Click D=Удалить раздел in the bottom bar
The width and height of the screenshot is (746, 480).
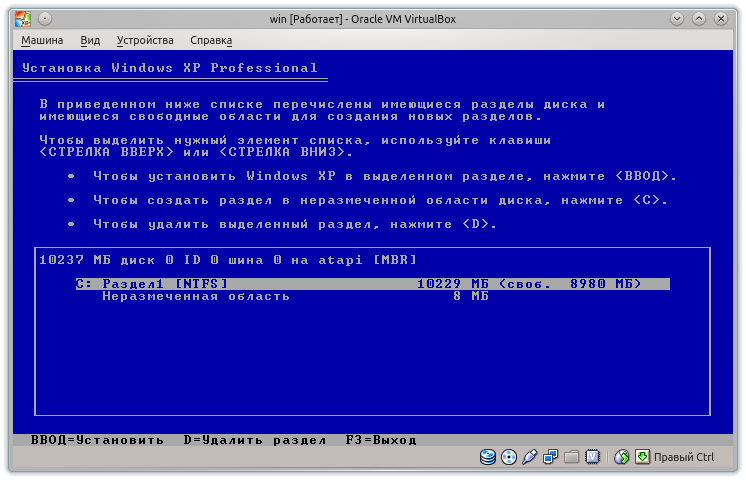coord(255,440)
